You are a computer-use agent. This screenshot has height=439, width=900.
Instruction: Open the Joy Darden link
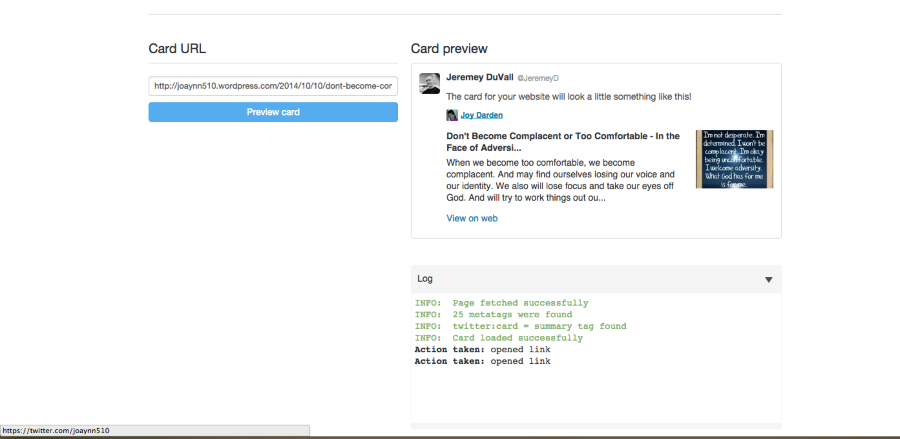481,115
